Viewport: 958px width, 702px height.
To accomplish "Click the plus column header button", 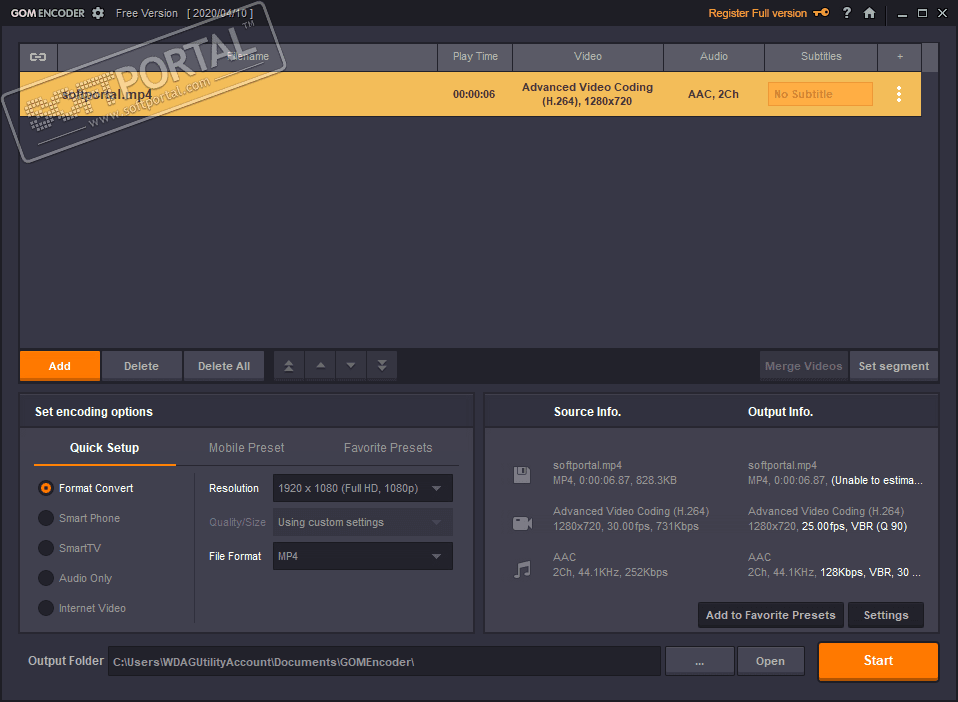I will coord(899,57).
